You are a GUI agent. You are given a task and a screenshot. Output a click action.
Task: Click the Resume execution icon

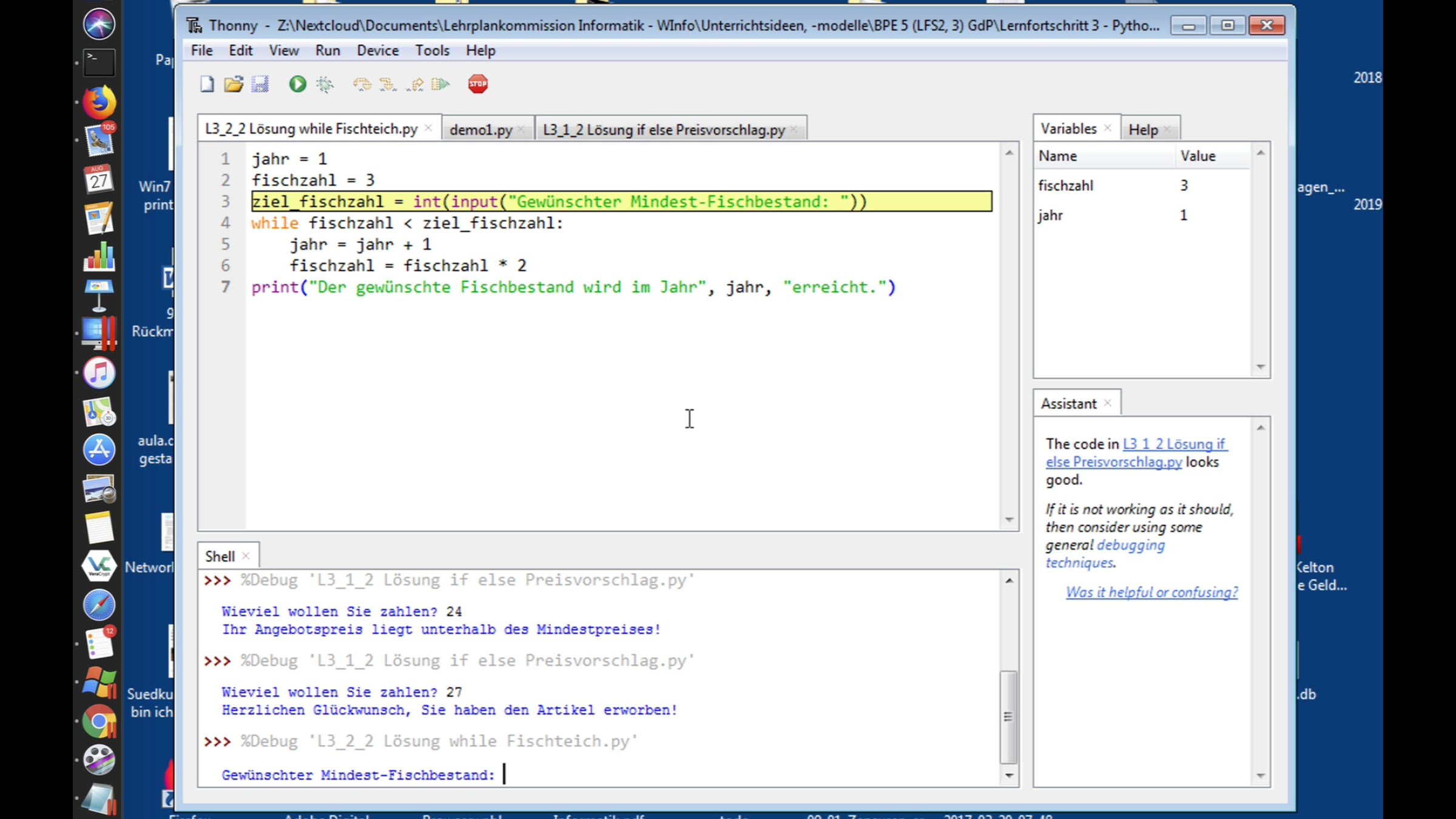tap(441, 84)
